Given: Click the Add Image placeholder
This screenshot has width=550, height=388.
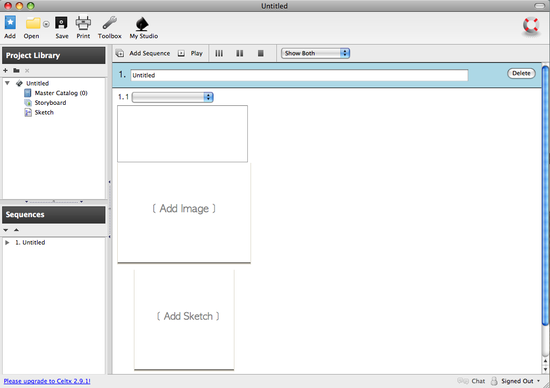Looking at the screenshot, I should point(184,212).
